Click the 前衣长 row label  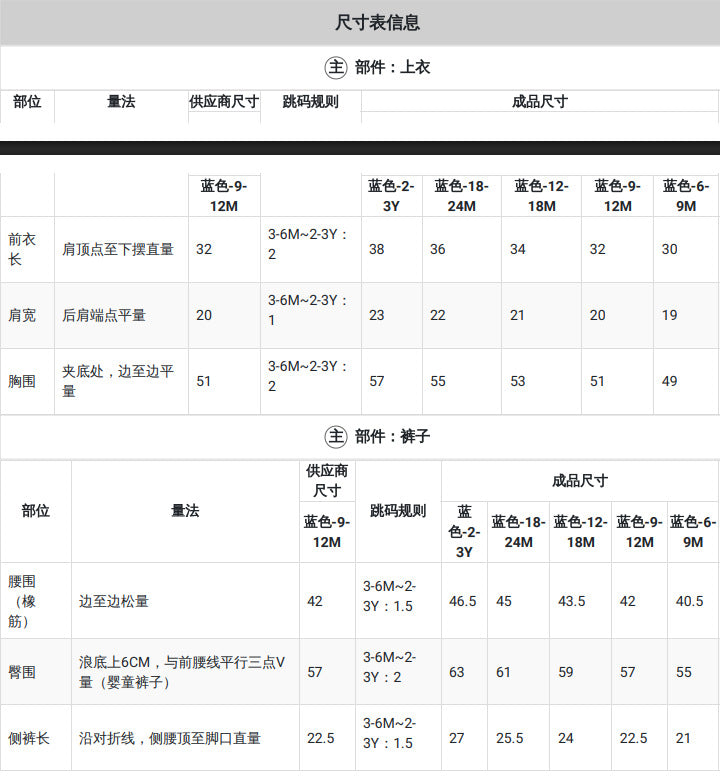(x=22, y=249)
